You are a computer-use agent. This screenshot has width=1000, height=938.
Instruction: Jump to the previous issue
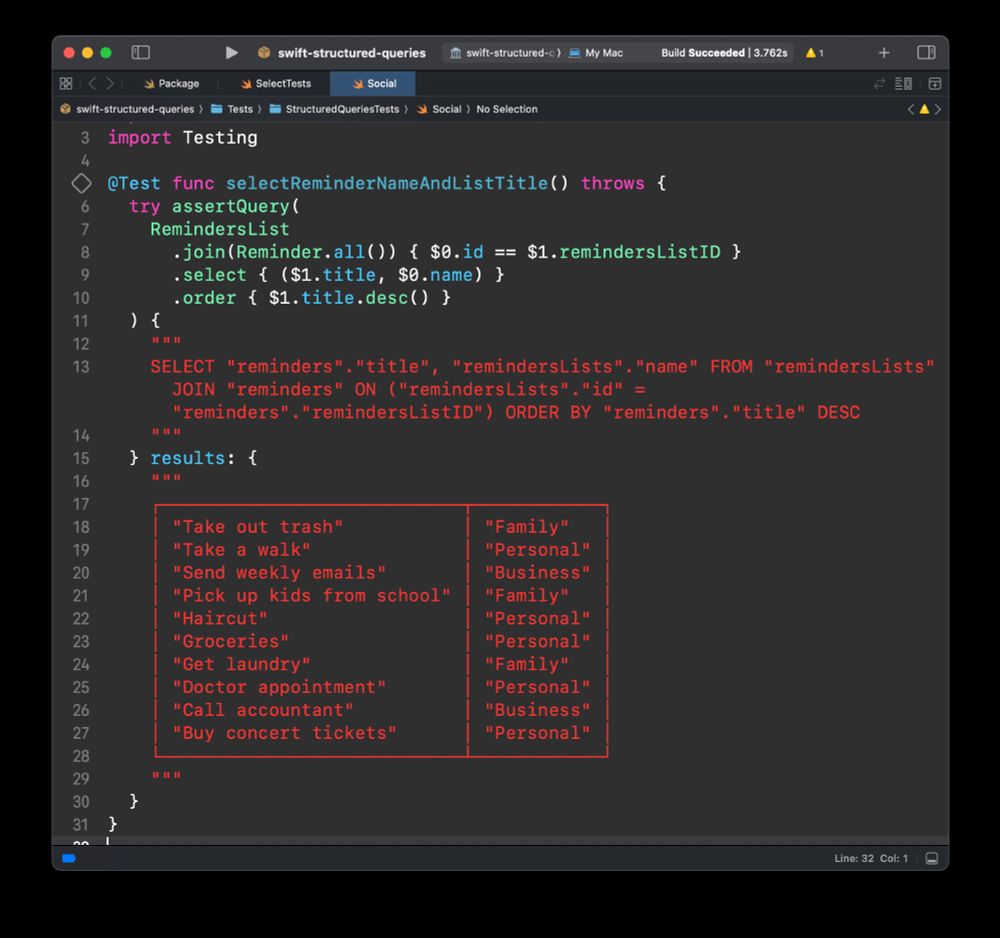(x=911, y=109)
